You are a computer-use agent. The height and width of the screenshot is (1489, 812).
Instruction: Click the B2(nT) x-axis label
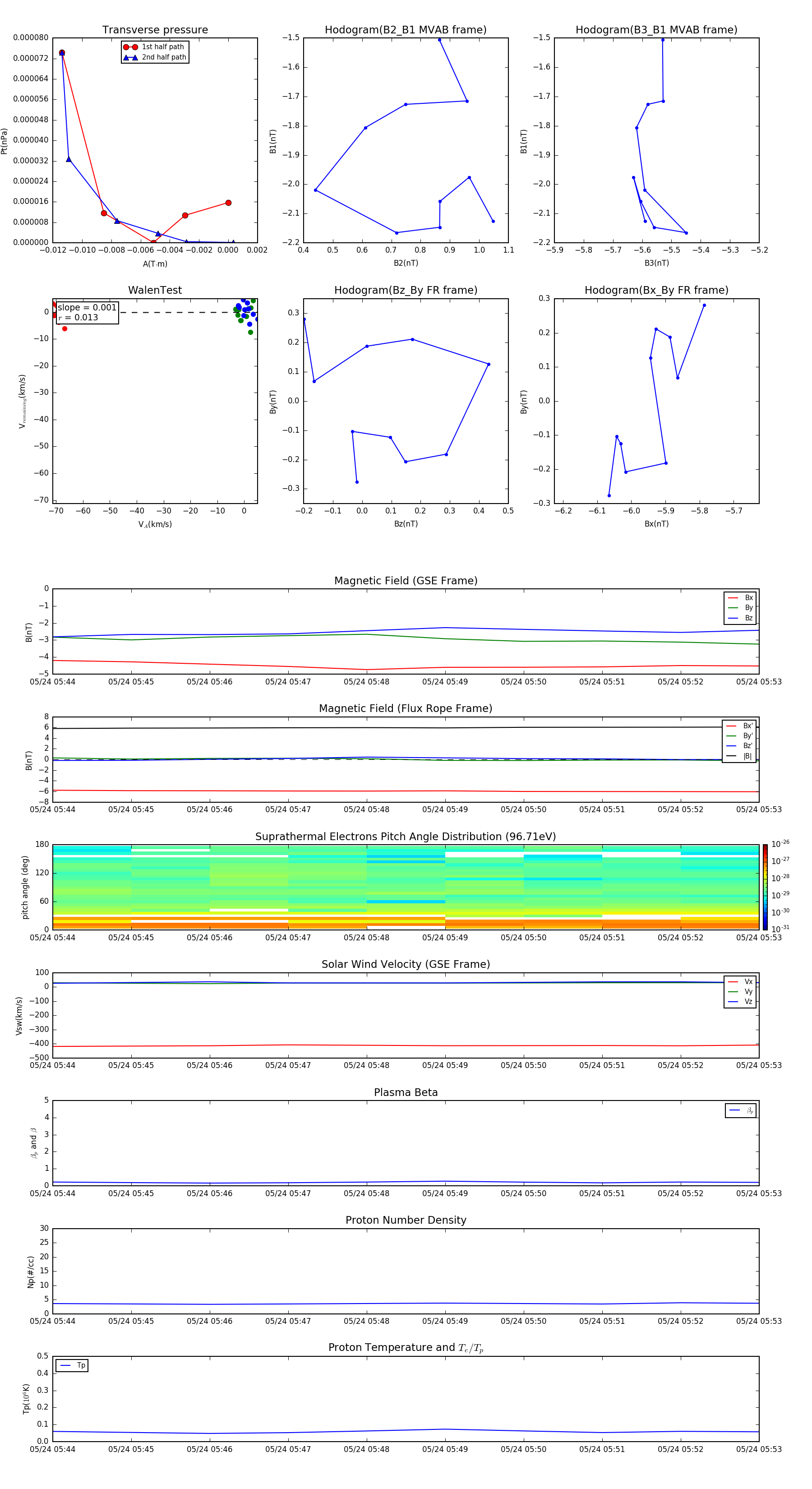point(406,263)
